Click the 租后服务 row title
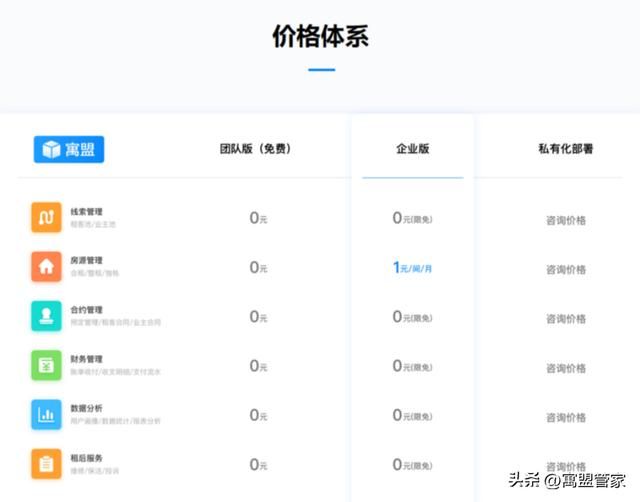Viewport: 640px width, 502px height. point(87,458)
